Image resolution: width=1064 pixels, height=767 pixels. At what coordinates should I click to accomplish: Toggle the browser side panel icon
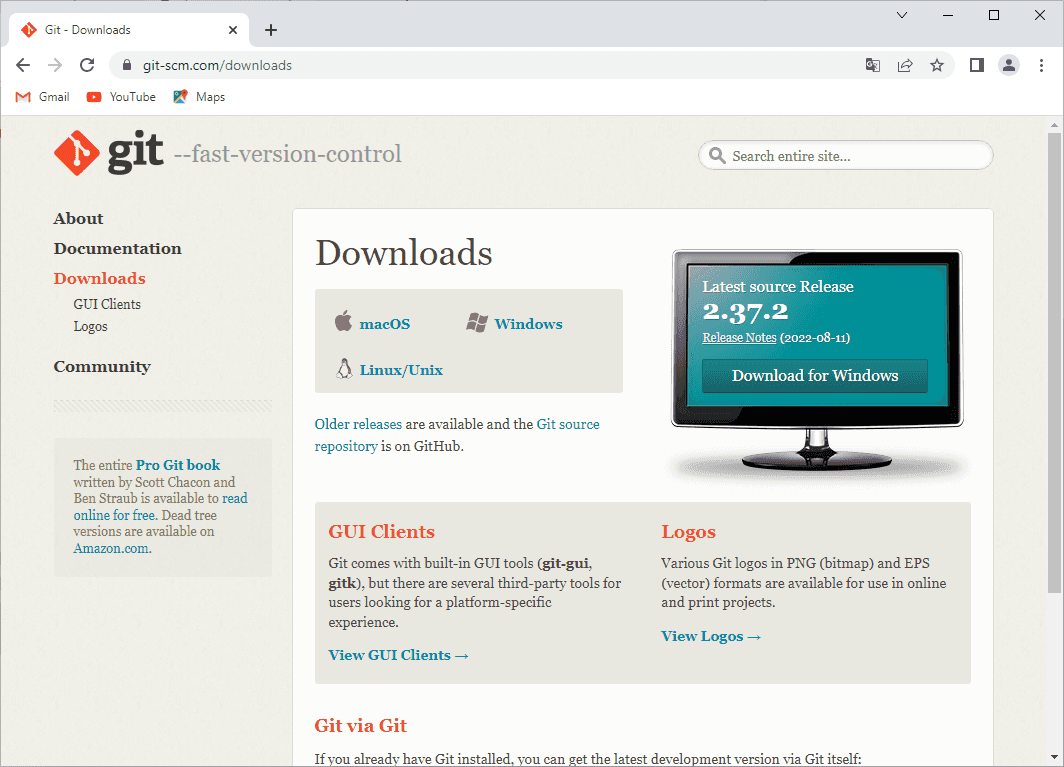(x=976, y=65)
